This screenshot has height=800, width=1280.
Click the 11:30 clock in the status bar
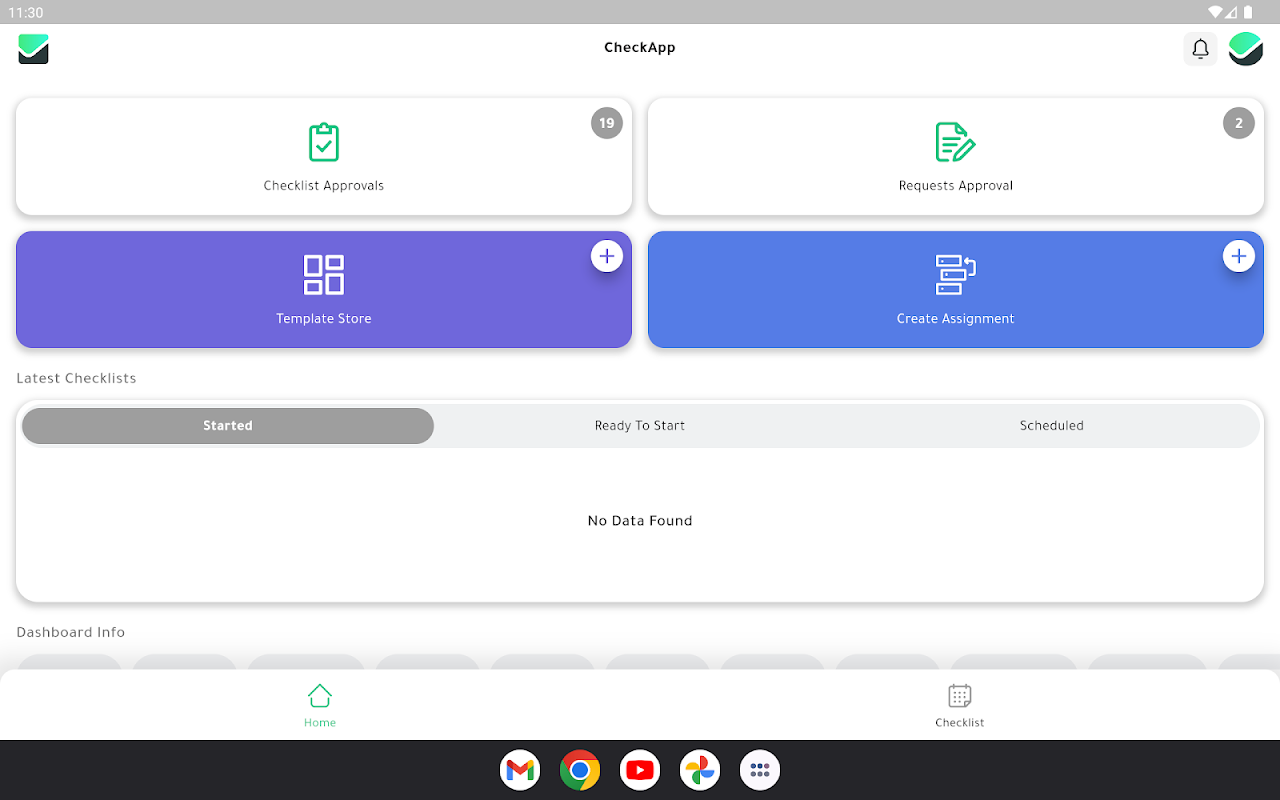click(26, 12)
